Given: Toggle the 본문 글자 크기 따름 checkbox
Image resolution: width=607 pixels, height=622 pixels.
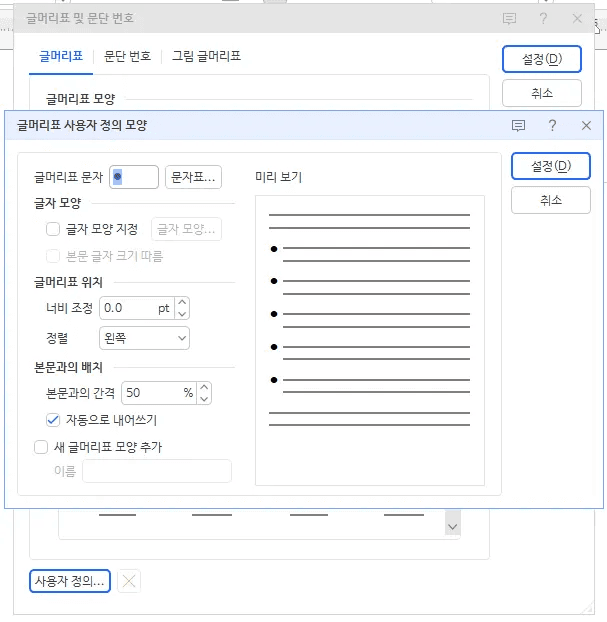Looking at the screenshot, I should [x=53, y=256].
